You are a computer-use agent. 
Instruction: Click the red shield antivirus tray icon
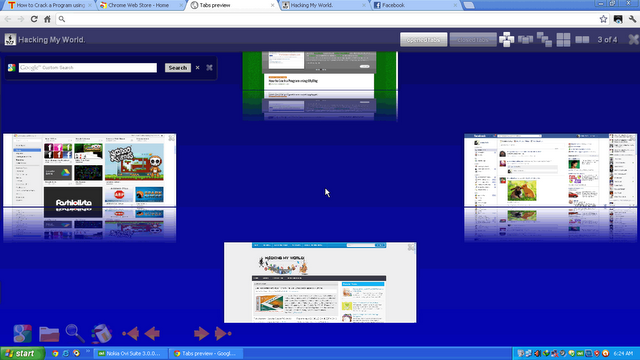pos(597,353)
